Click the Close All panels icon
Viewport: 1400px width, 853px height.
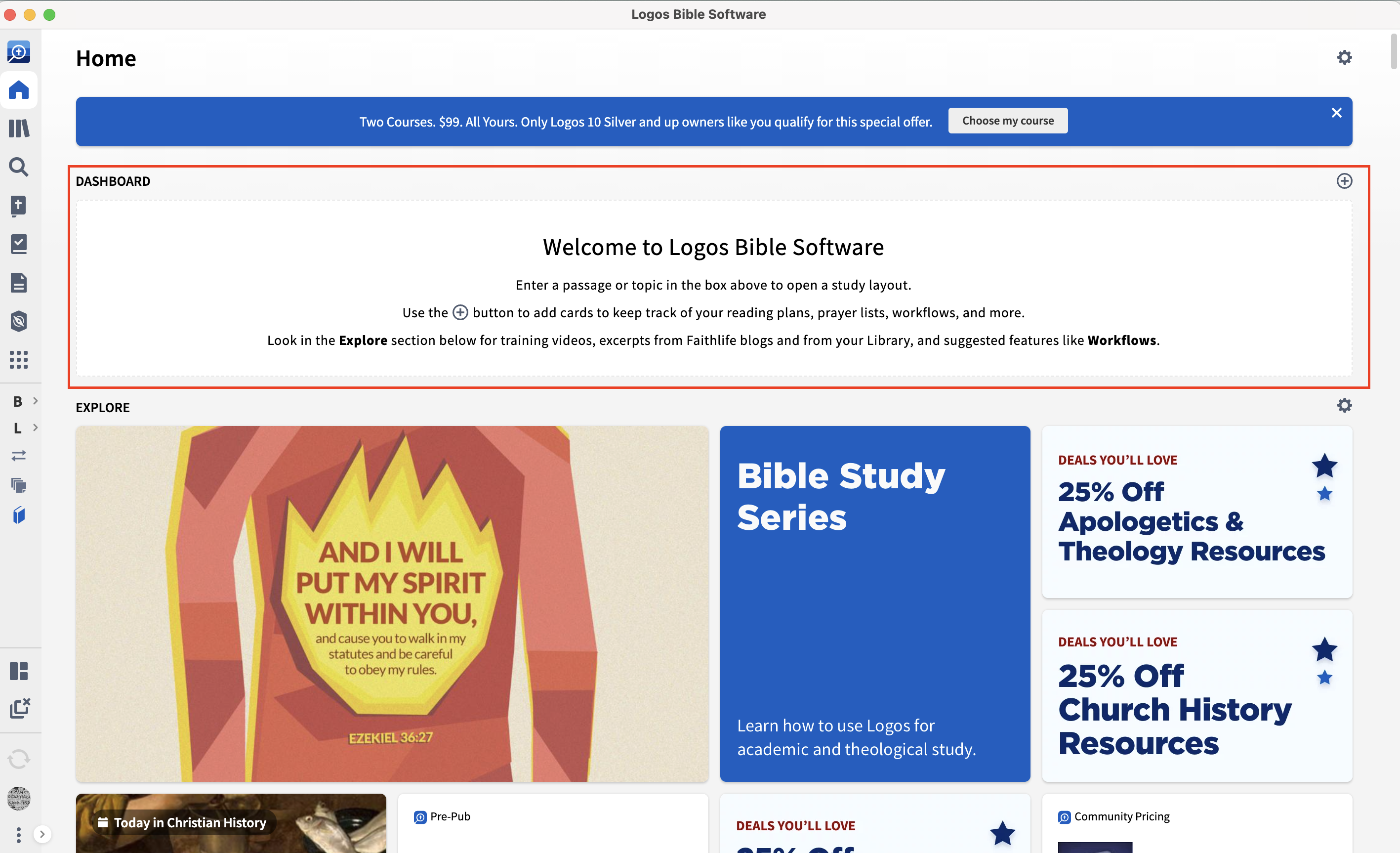[19, 709]
